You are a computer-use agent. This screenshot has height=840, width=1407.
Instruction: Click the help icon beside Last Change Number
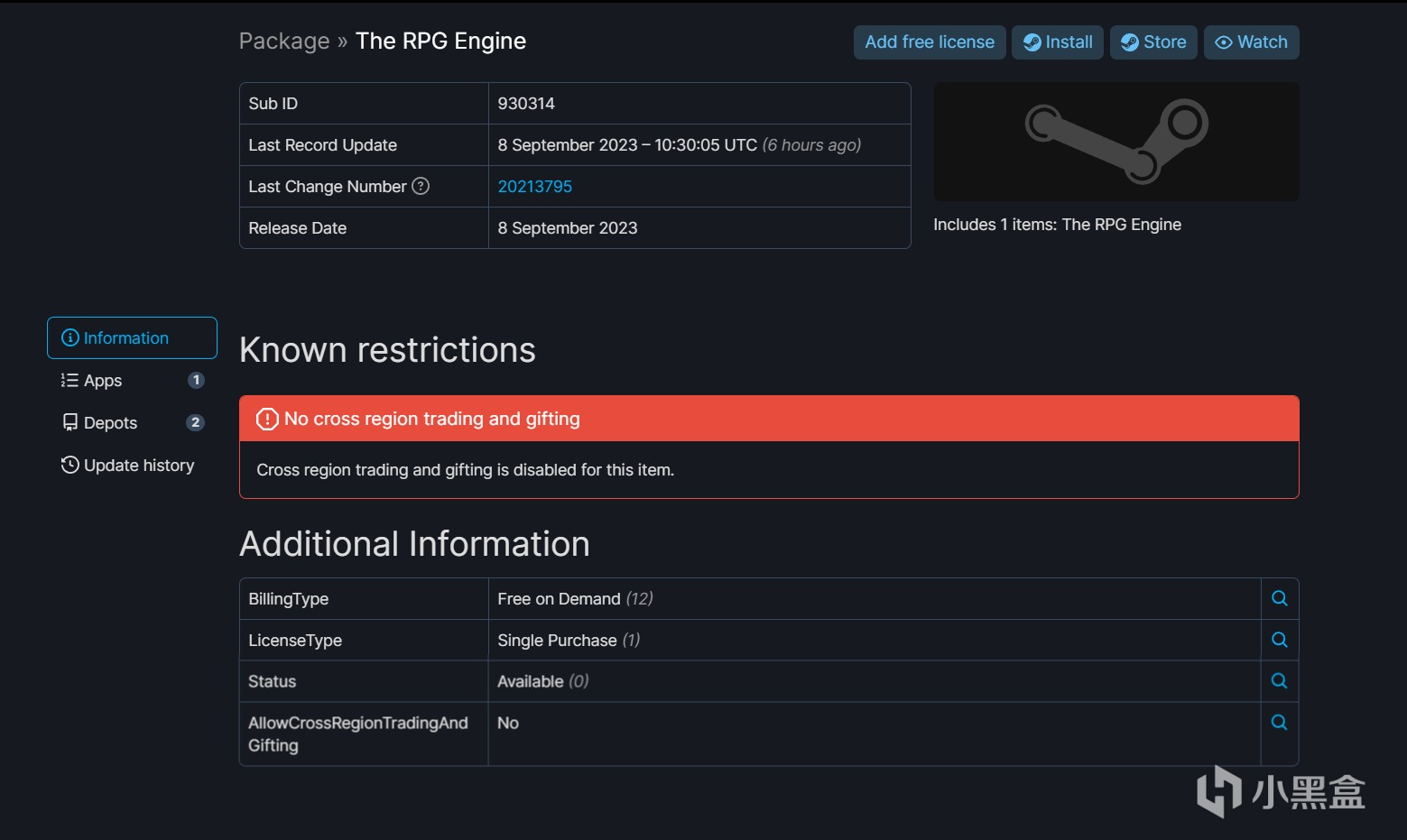coord(421,186)
